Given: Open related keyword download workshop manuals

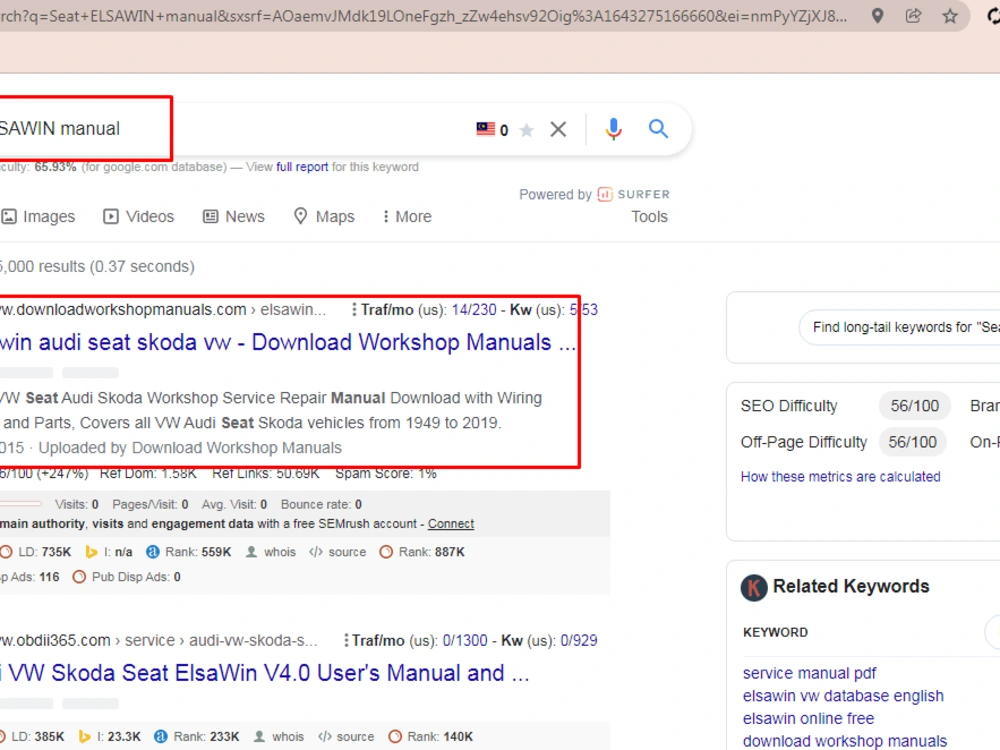Looking at the screenshot, I should [845, 741].
